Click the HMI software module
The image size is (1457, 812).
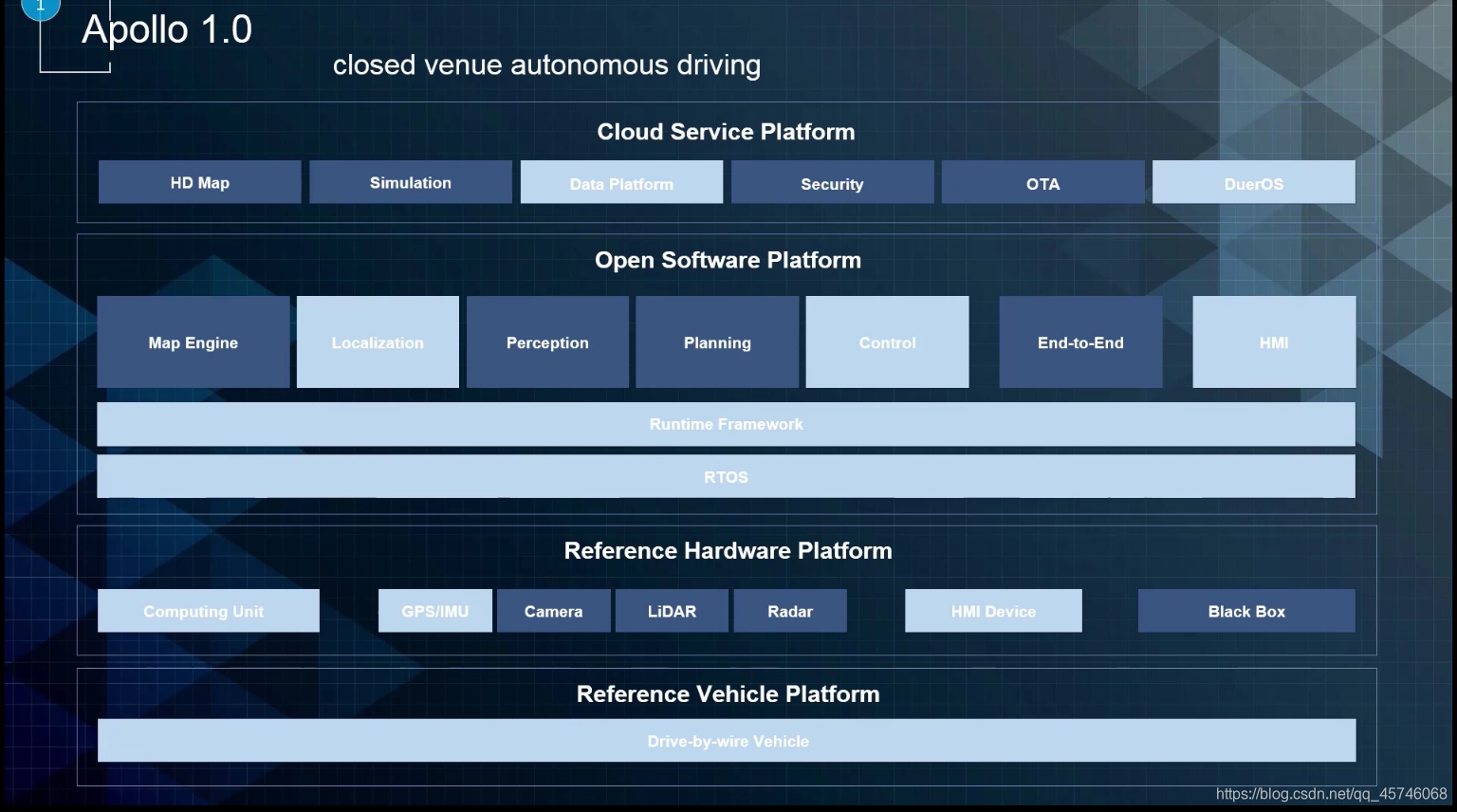(x=1274, y=341)
